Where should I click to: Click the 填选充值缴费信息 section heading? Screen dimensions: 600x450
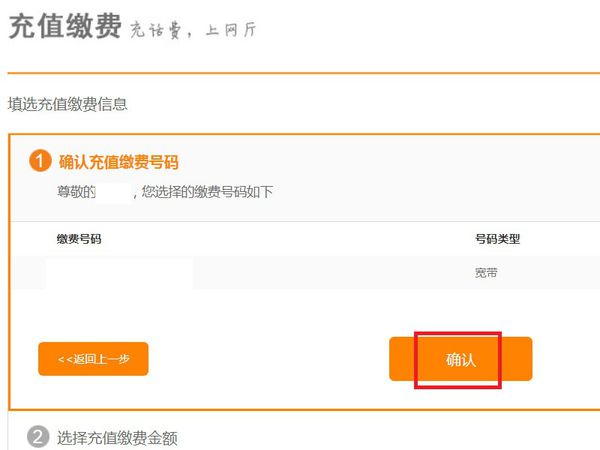point(68,104)
